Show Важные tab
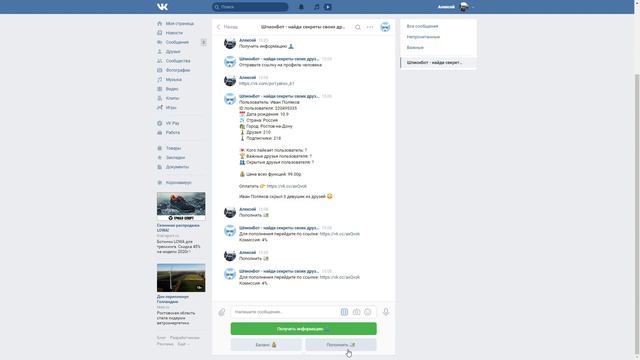The image size is (640, 360). [x=415, y=47]
